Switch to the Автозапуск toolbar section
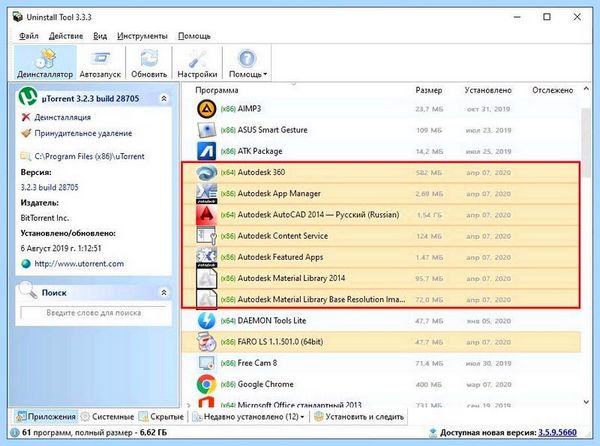600x446 pixels. 100,63
